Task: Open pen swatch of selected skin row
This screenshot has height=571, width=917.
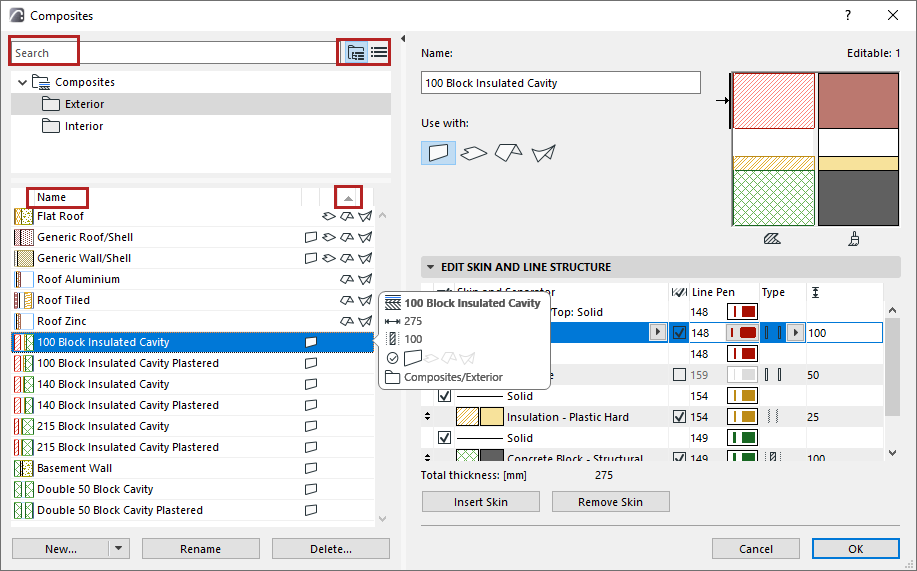Action: pyautogui.click(x=742, y=333)
